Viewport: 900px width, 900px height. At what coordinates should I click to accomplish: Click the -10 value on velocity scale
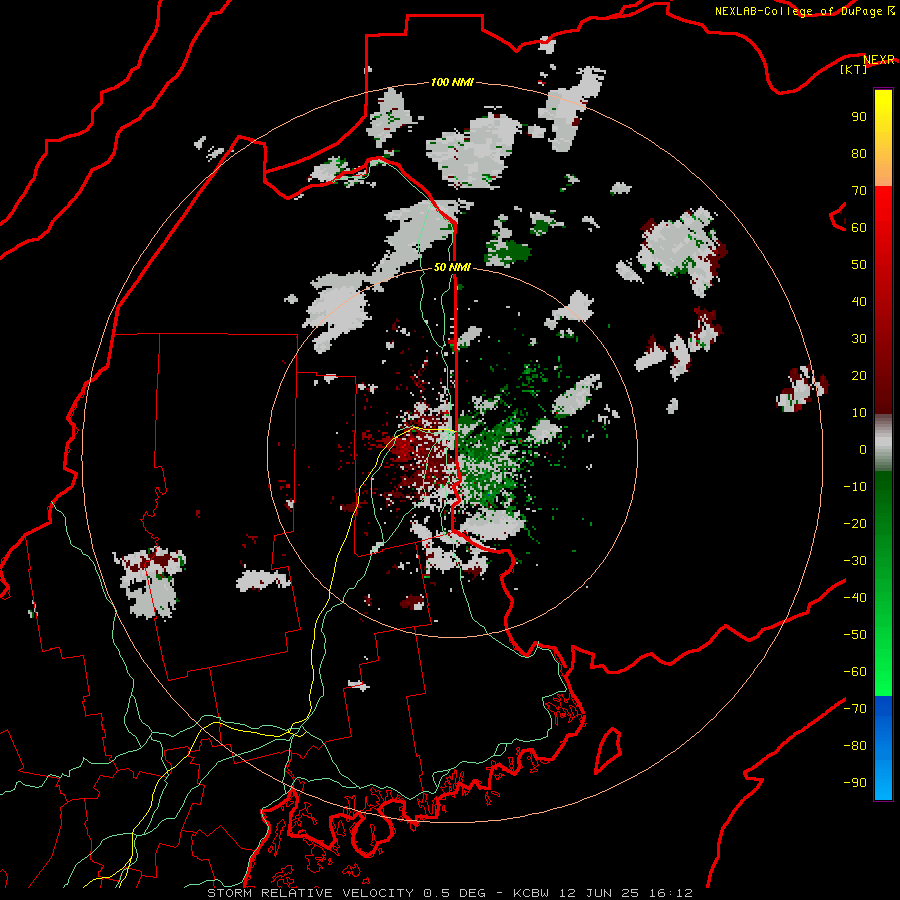(x=855, y=487)
